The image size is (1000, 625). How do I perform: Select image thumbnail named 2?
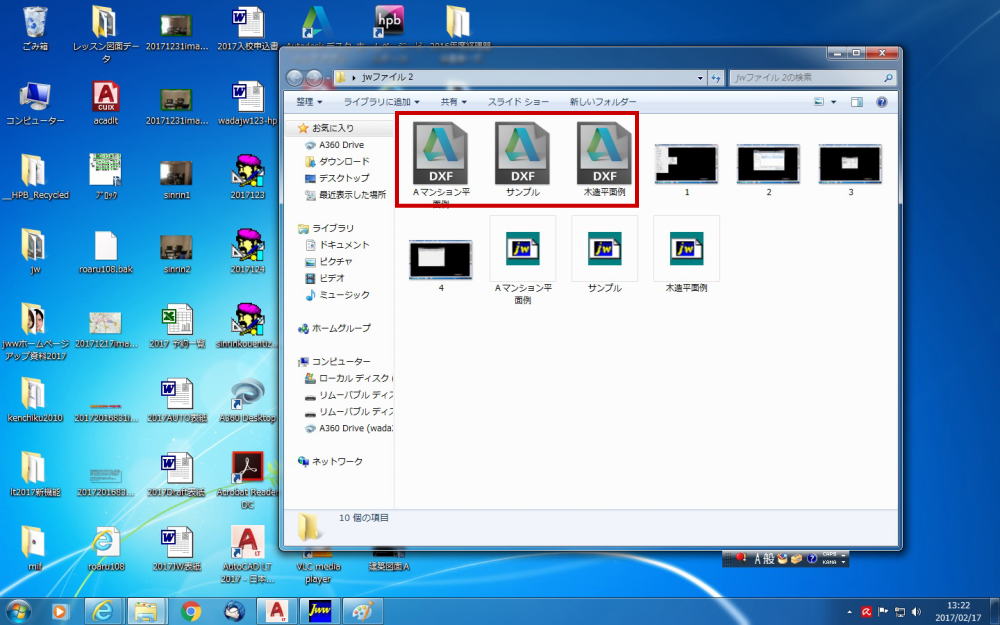tap(768, 170)
